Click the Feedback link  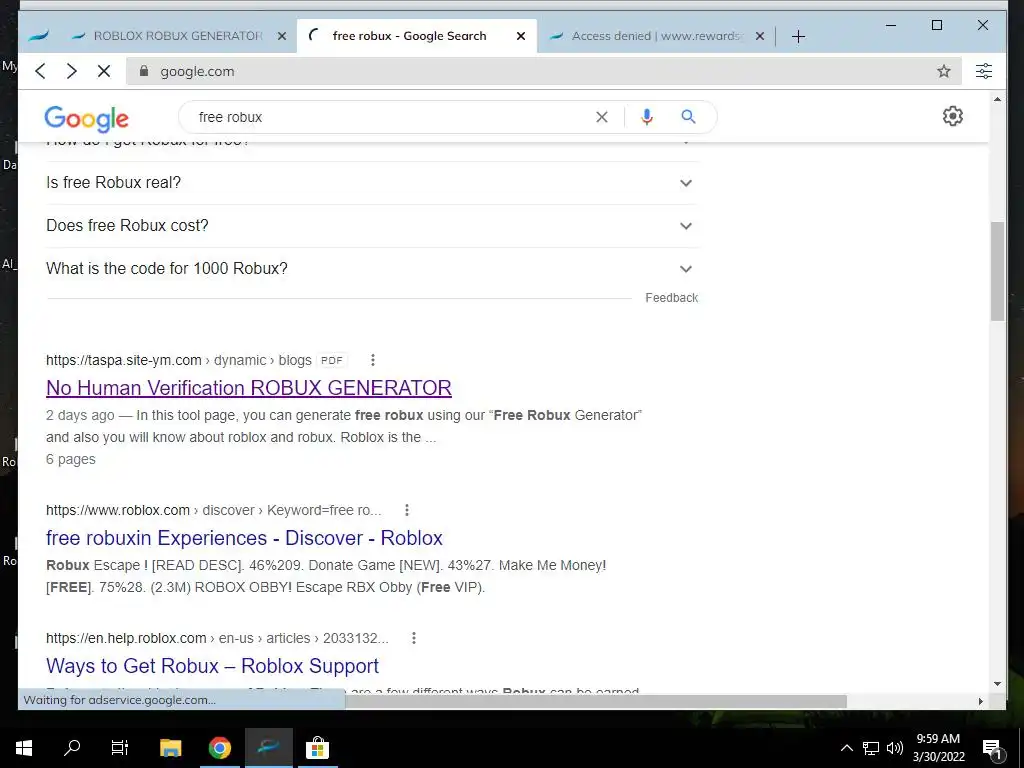click(671, 298)
